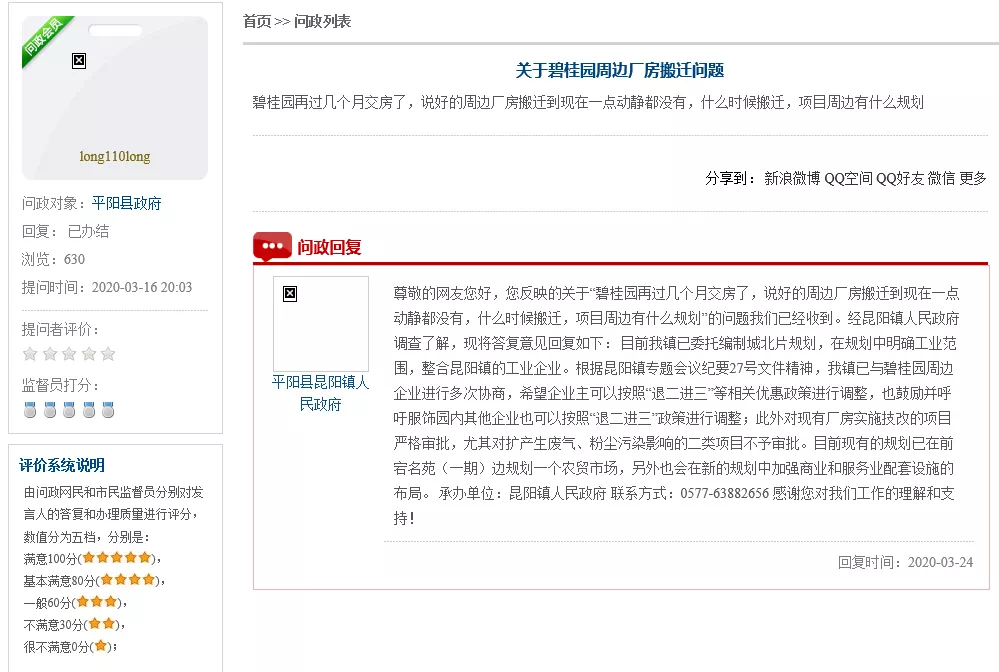Share to 新浪微博
The height and width of the screenshot is (672, 999).
click(x=792, y=178)
